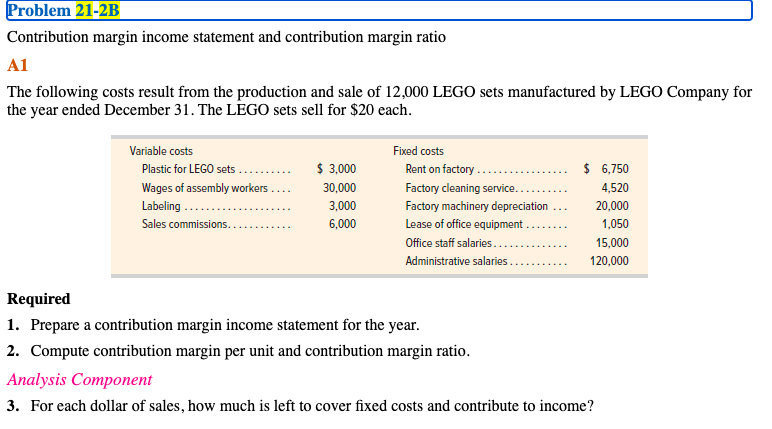Click the 'Fixed costs' table header
Screen dimensions: 772x429
tap(418, 151)
